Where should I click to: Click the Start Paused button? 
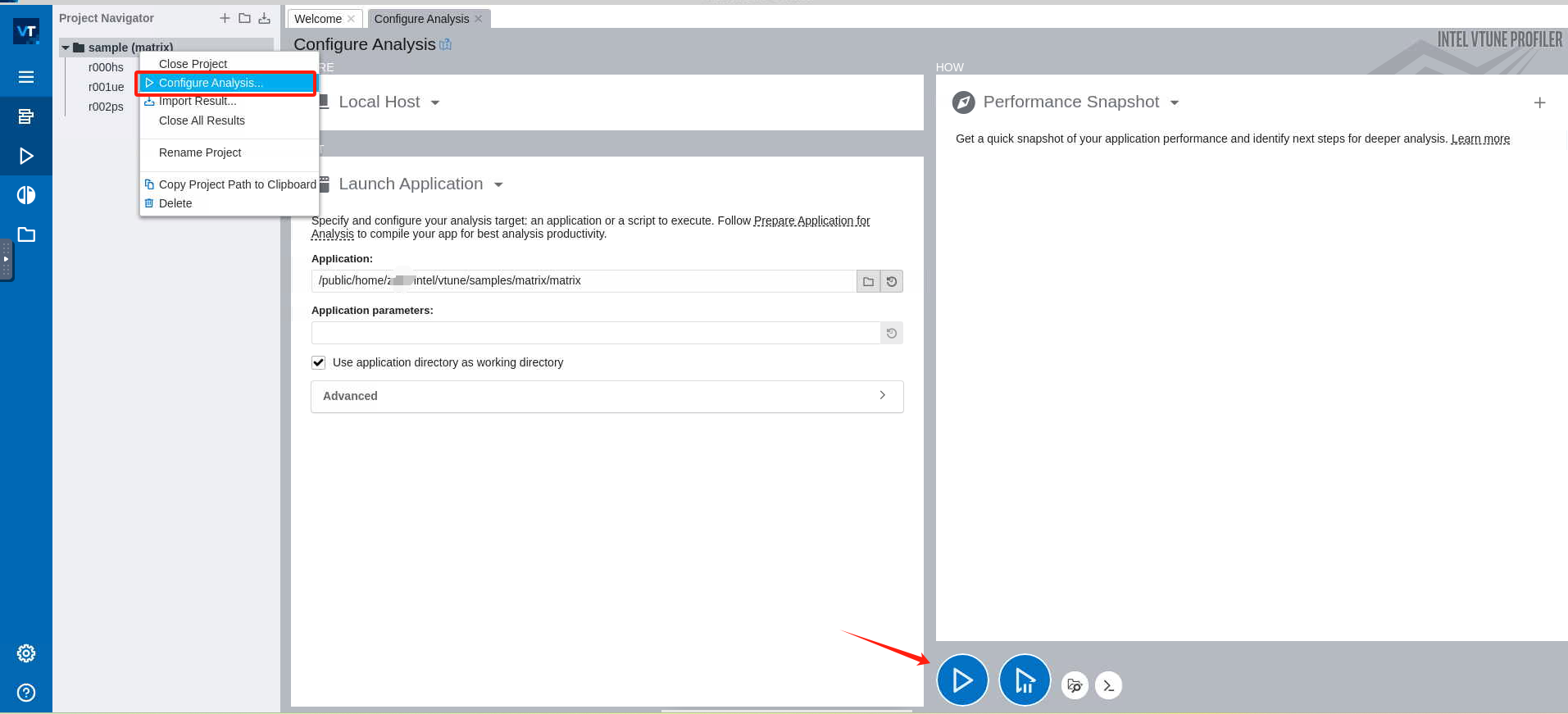1025,680
